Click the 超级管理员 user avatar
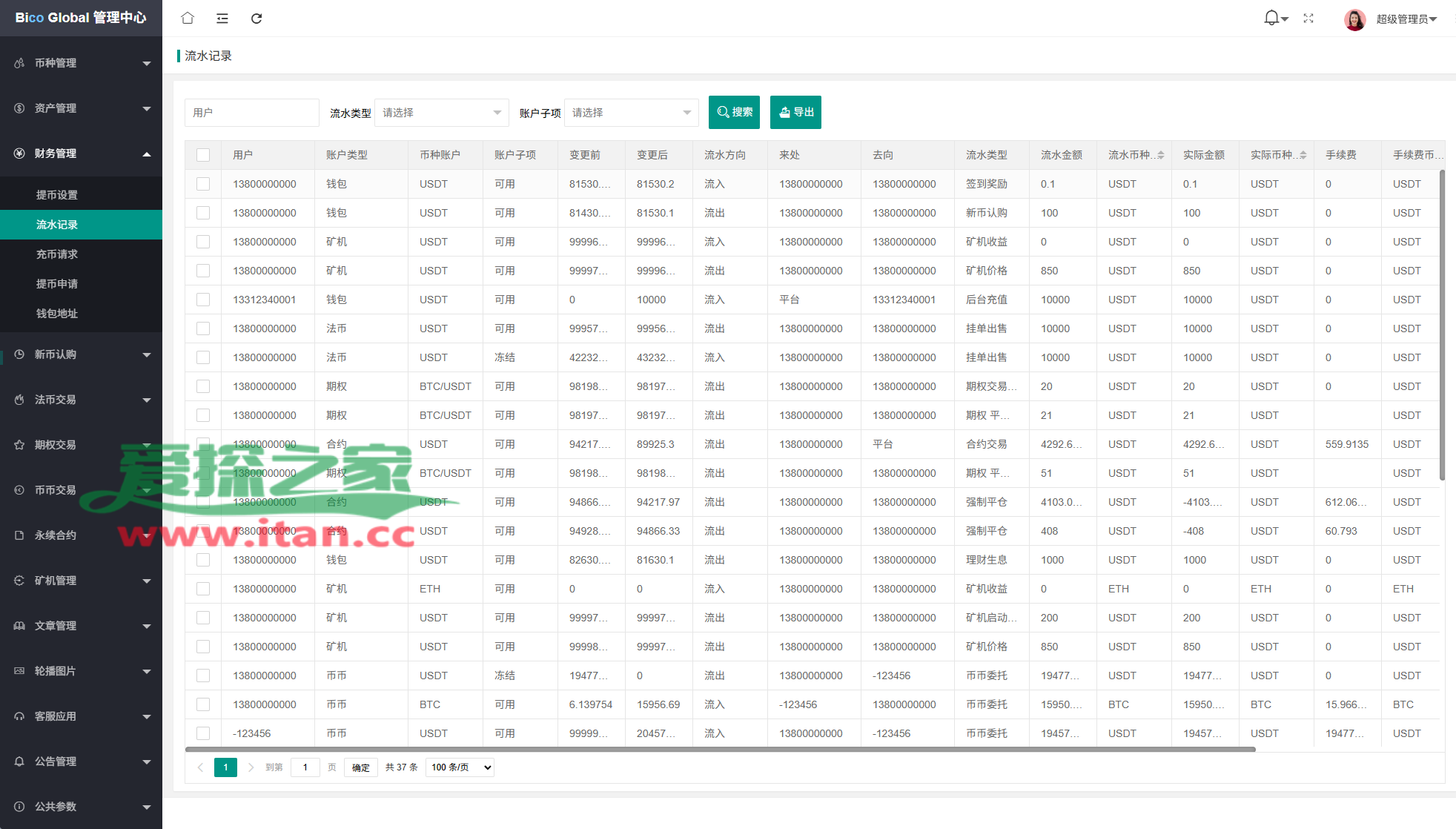This screenshot has width=1456, height=829. click(1354, 19)
